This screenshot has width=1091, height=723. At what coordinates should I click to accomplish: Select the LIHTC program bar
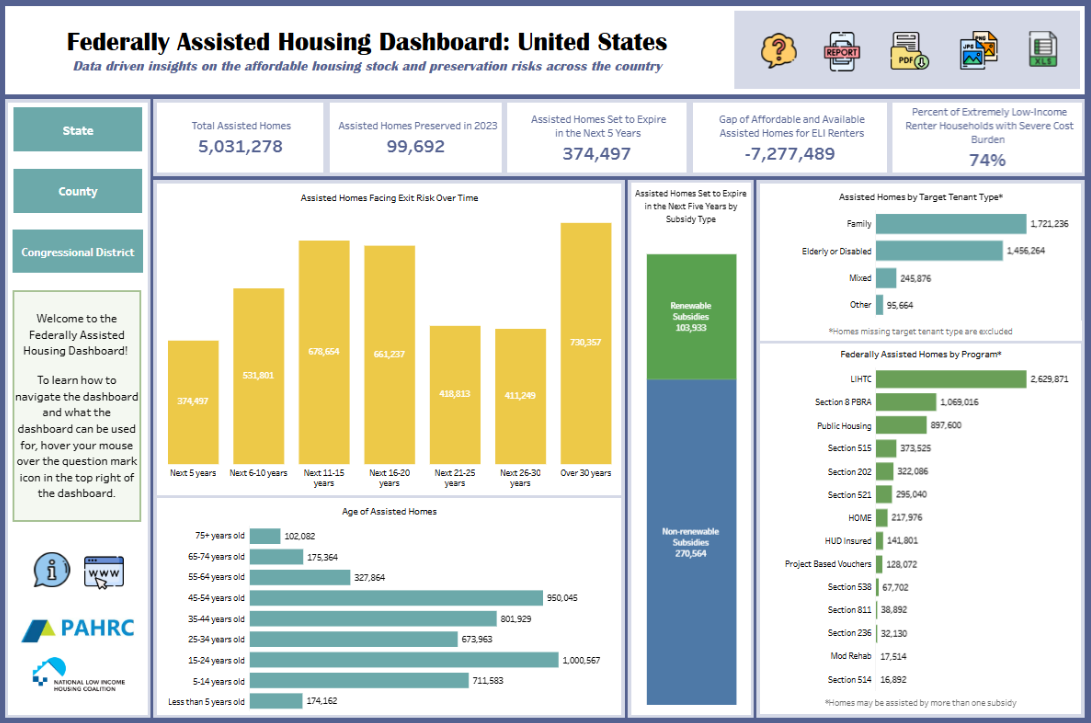[950, 379]
